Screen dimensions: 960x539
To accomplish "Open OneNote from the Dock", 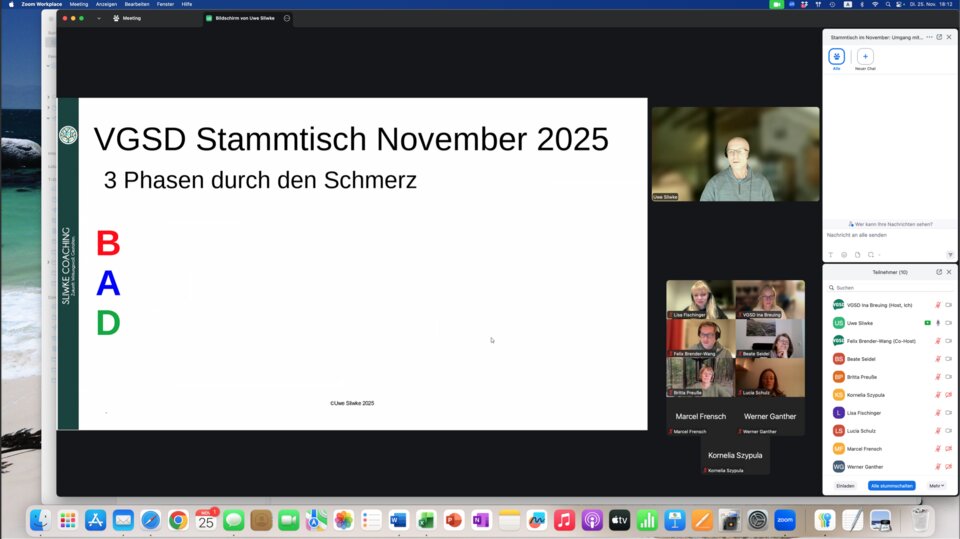I will pyautogui.click(x=481, y=521).
